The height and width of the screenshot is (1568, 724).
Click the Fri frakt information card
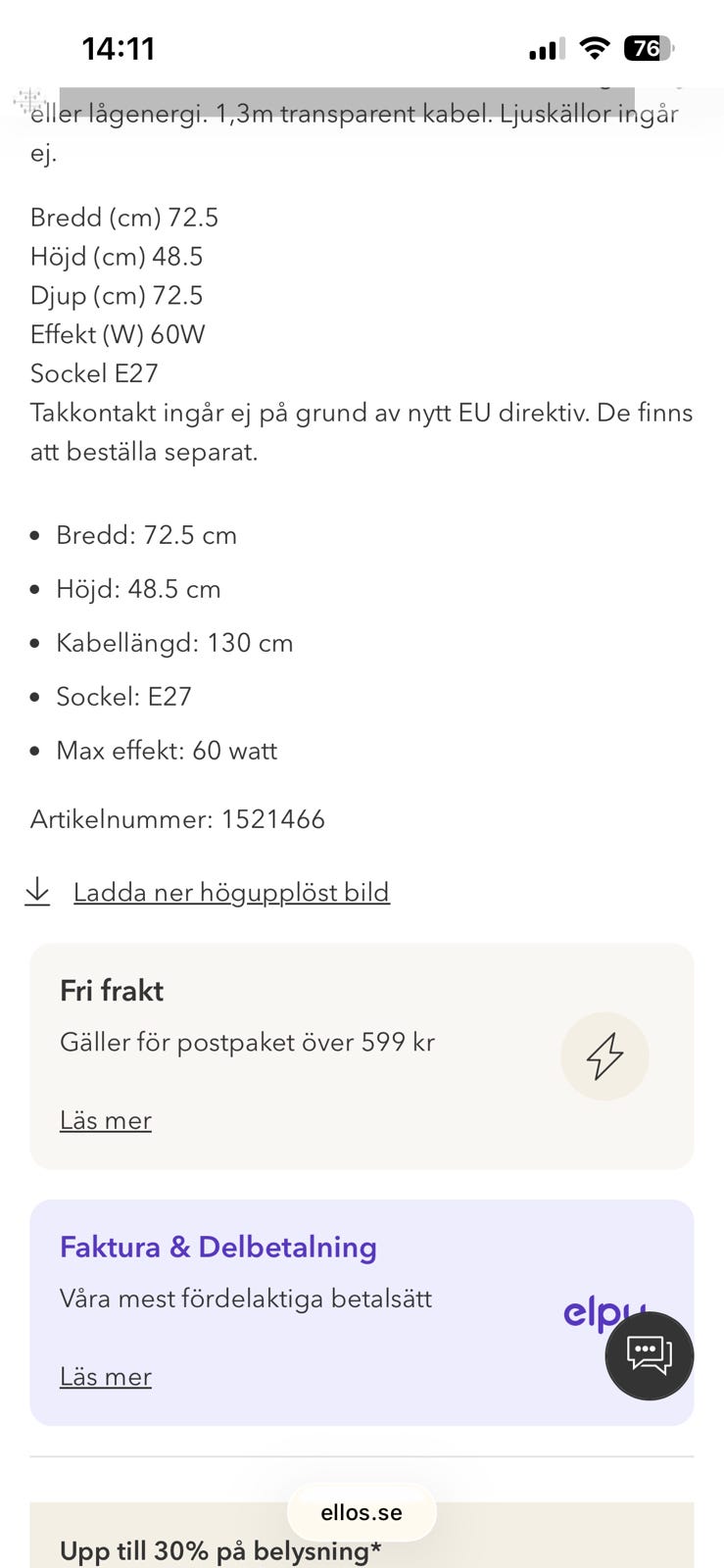(362, 1056)
